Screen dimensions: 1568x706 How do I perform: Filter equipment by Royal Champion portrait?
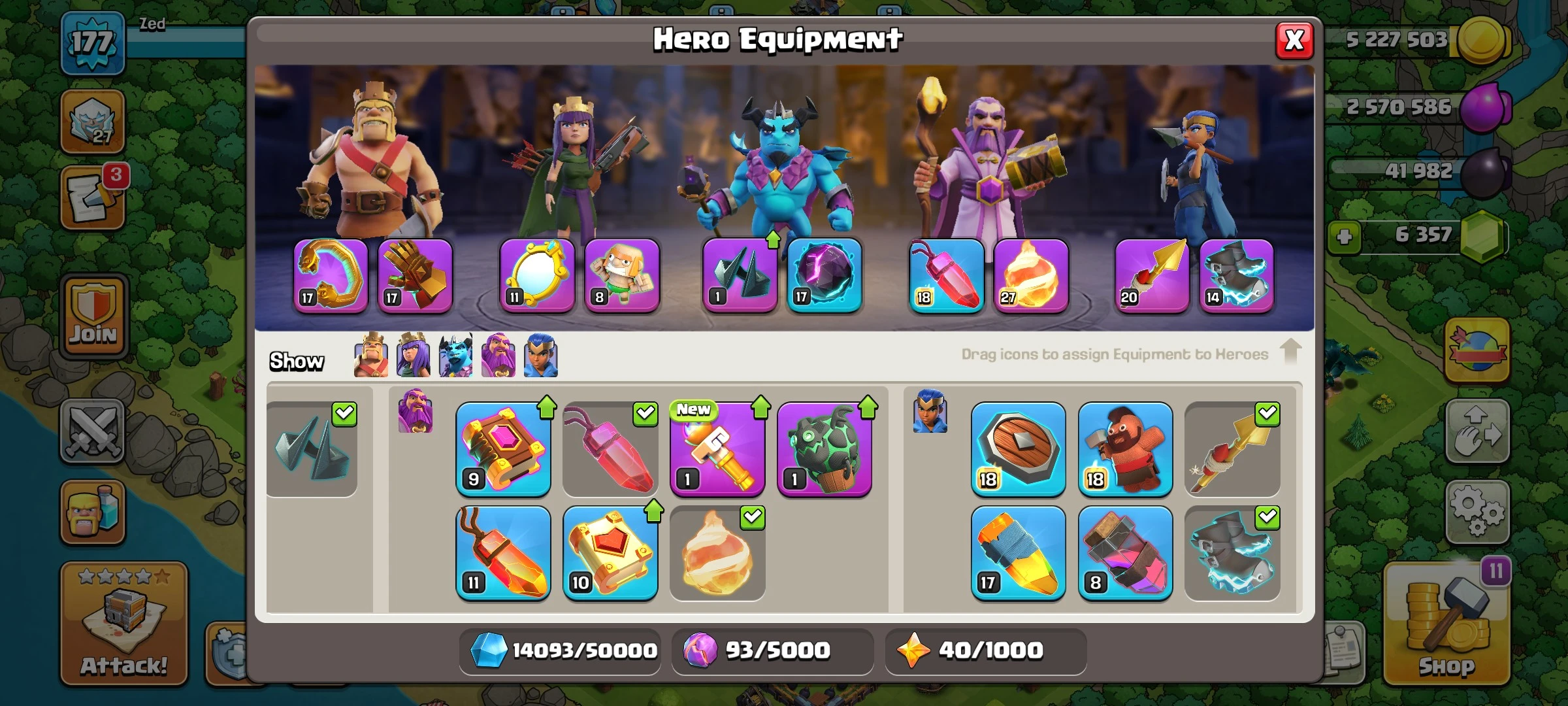pos(540,356)
